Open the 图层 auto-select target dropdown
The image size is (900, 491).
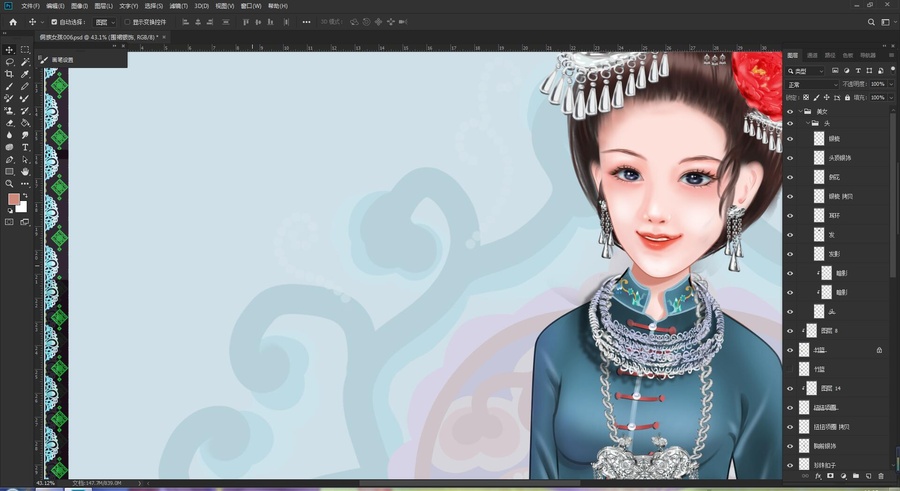click(105, 22)
